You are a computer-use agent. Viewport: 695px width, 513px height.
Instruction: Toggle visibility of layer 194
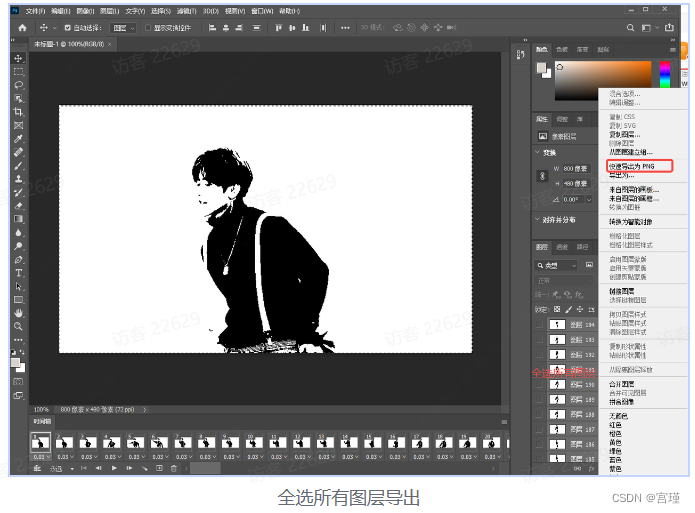[x=539, y=325]
